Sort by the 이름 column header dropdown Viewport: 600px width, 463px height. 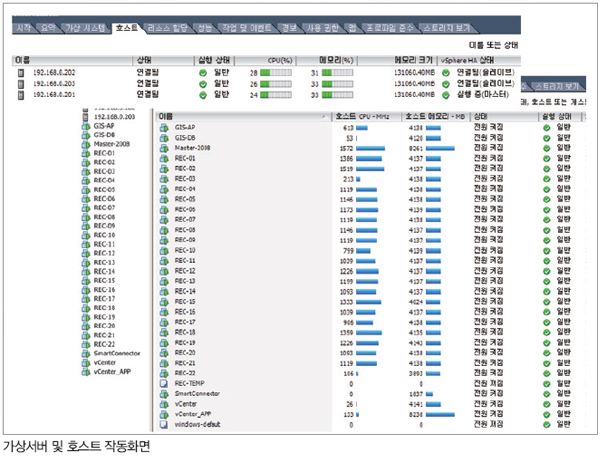pos(325,117)
